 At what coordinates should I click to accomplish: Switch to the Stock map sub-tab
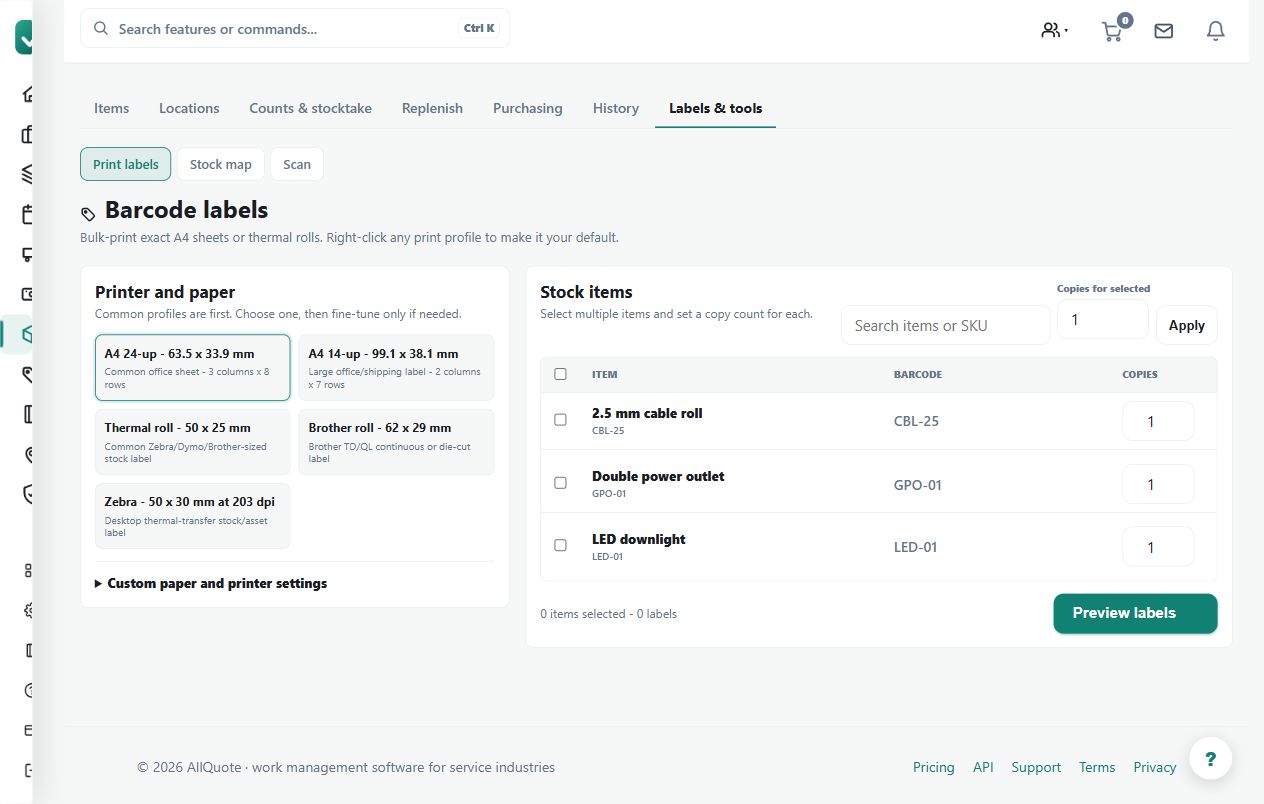click(221, 164)
